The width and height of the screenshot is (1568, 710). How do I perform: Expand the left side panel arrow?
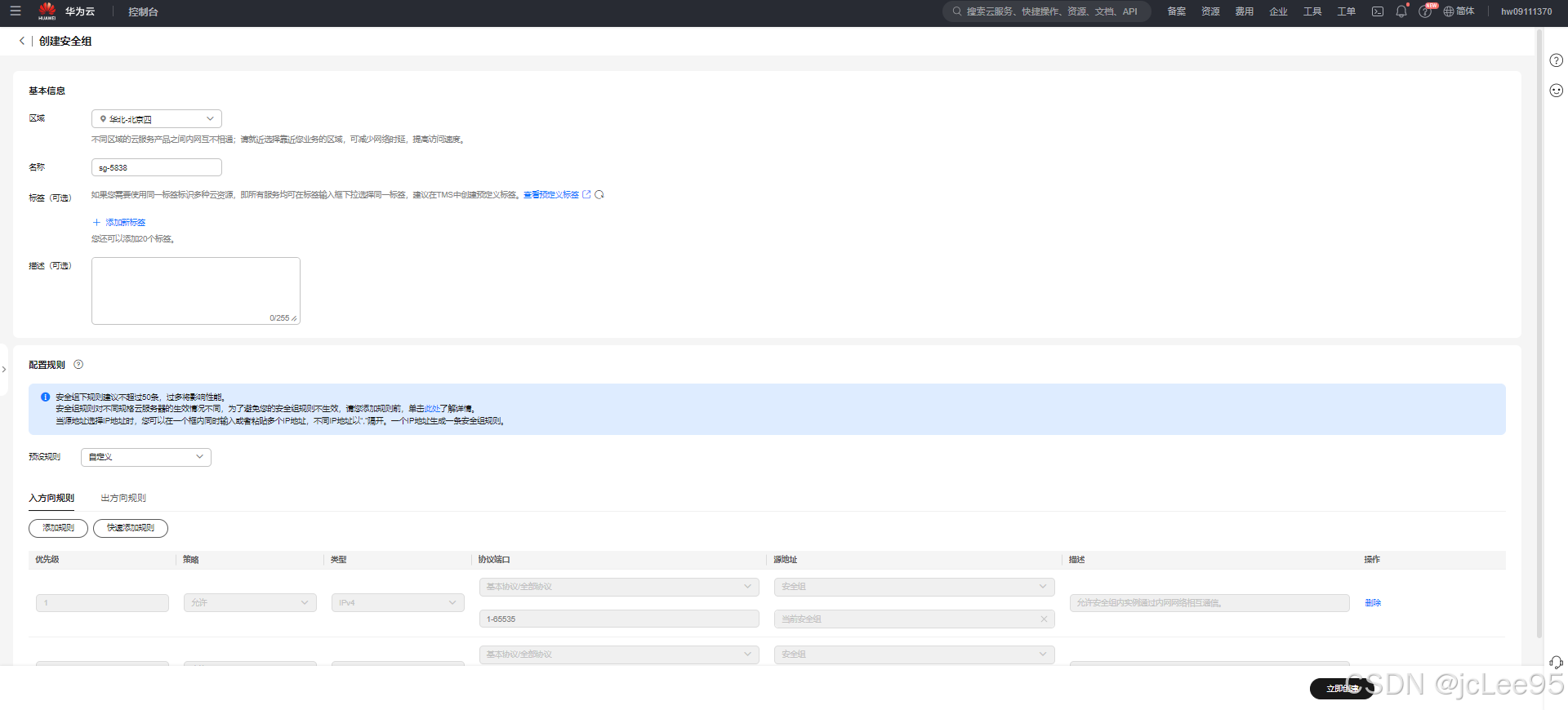(x=4, y=370)
